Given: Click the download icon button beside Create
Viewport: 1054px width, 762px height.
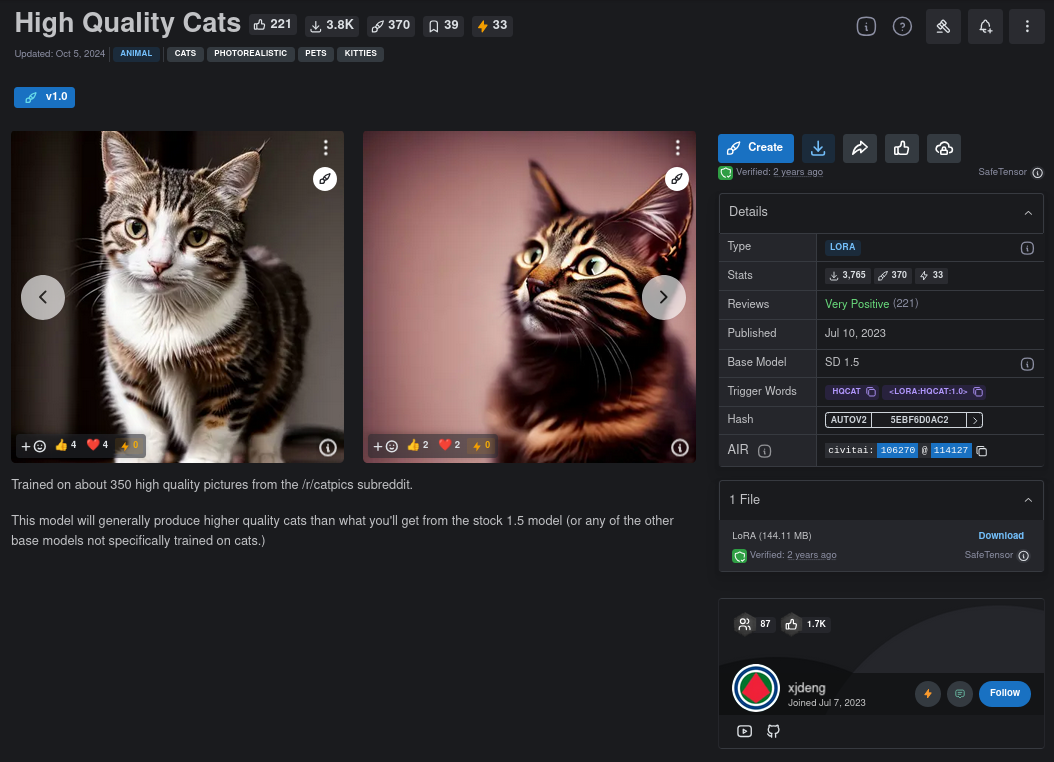Looking at the screenshot, I should 818,149.
